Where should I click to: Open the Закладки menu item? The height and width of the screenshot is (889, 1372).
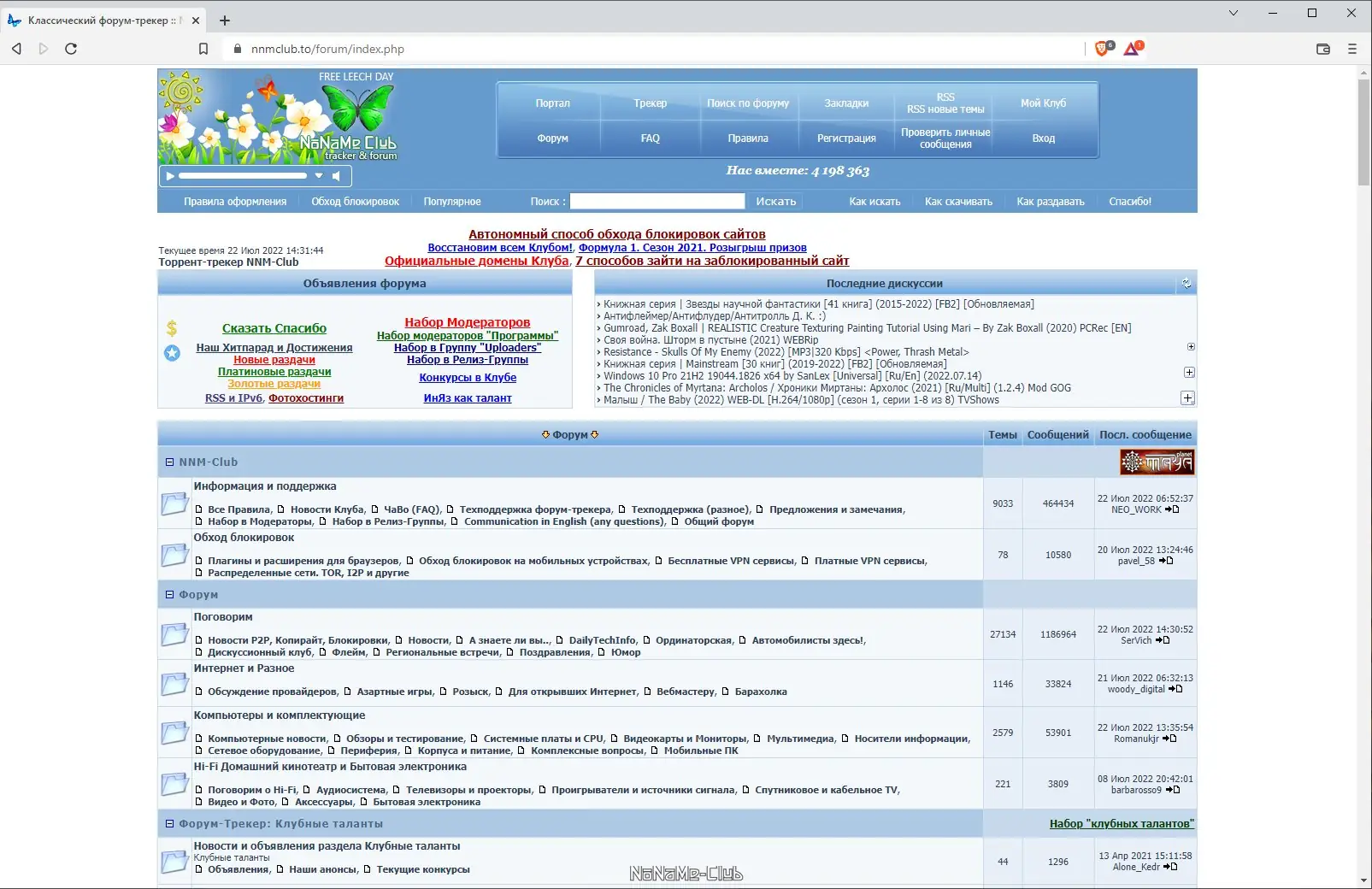(846, 103)
